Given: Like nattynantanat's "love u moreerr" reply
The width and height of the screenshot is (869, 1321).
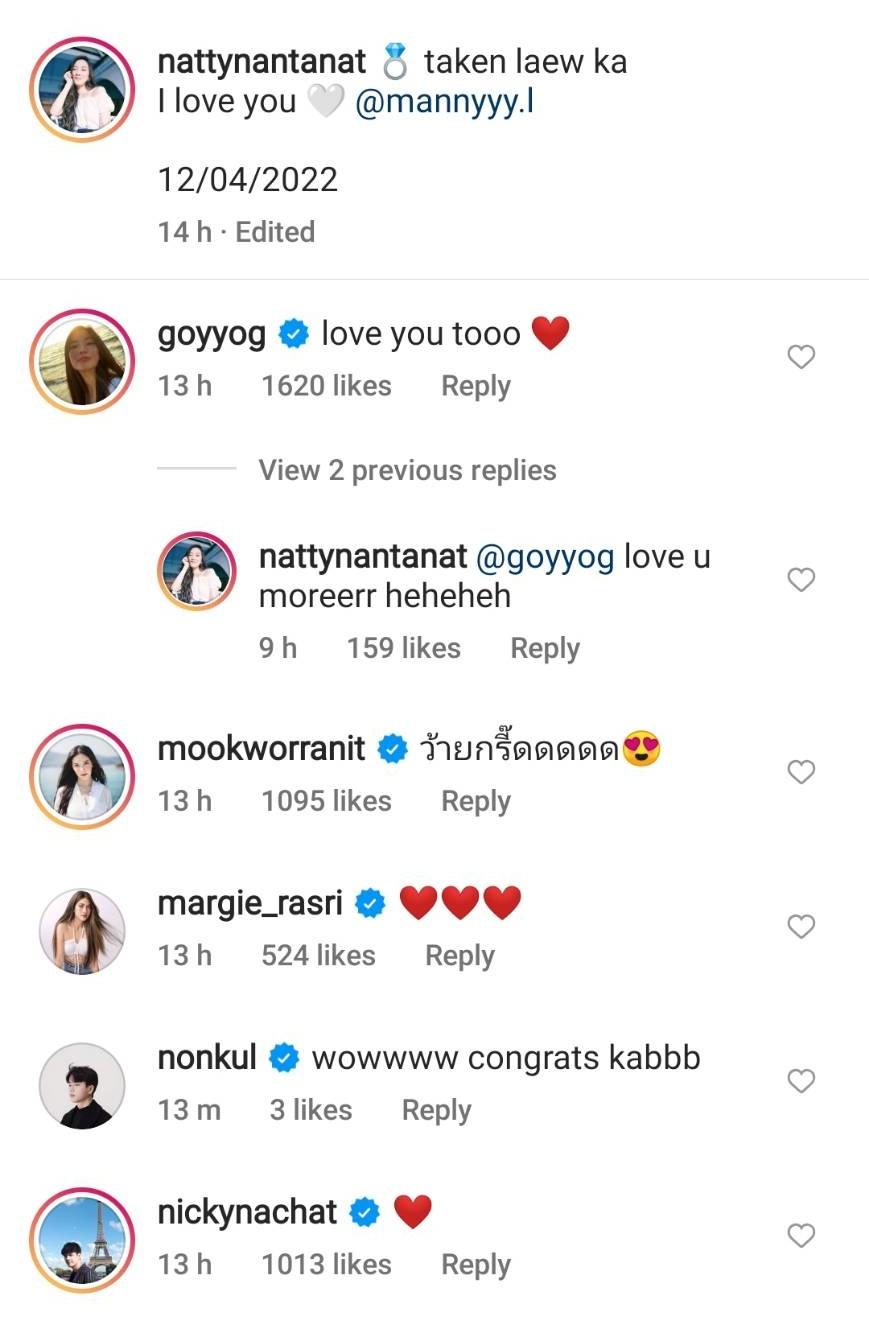Looking at the screenshot, I should tap(801, 580).
